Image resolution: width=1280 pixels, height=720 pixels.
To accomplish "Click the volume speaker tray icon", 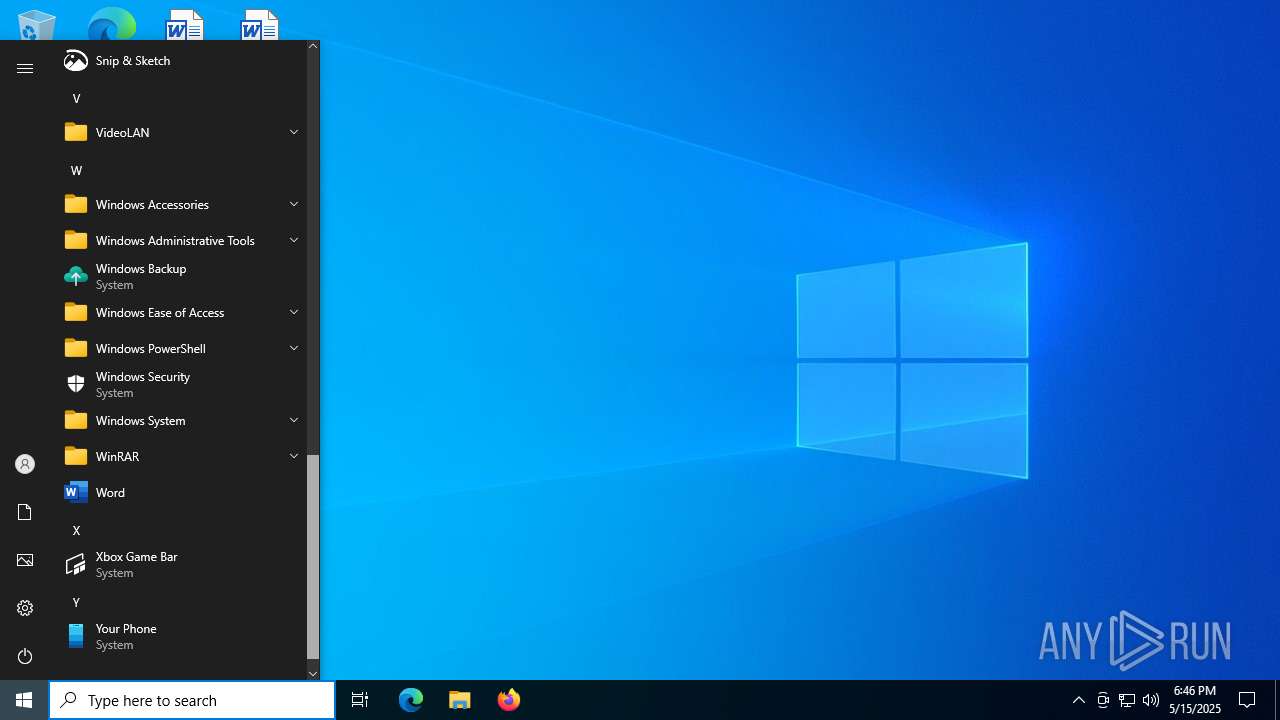I will (x=1151, y=700).
